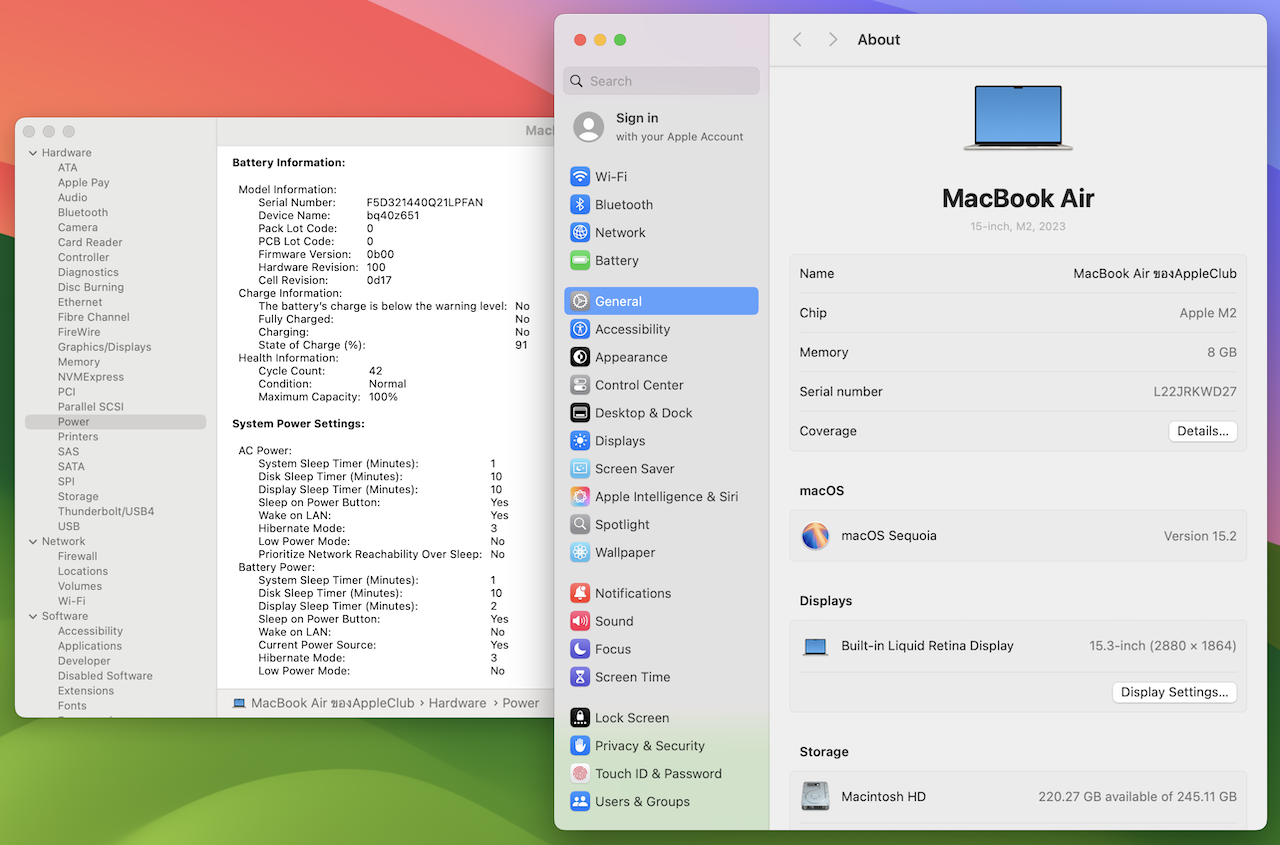Select Card Reader in hardware list
The width and height of the screenshot is (1280, 845).
(x=90, y=243)
